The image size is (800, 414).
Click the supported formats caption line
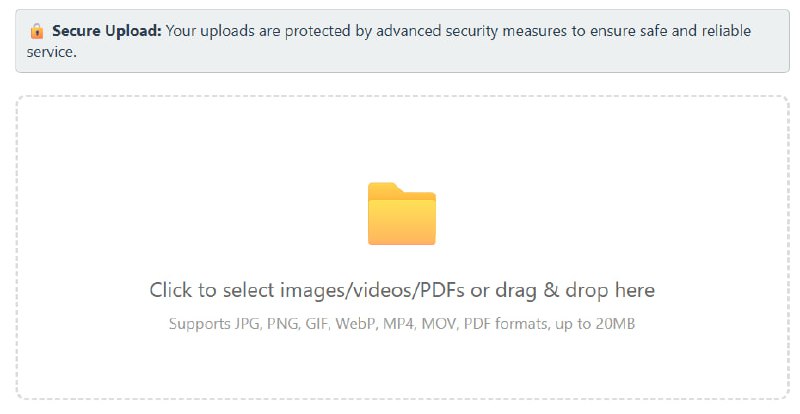click(x=402, y=324)
